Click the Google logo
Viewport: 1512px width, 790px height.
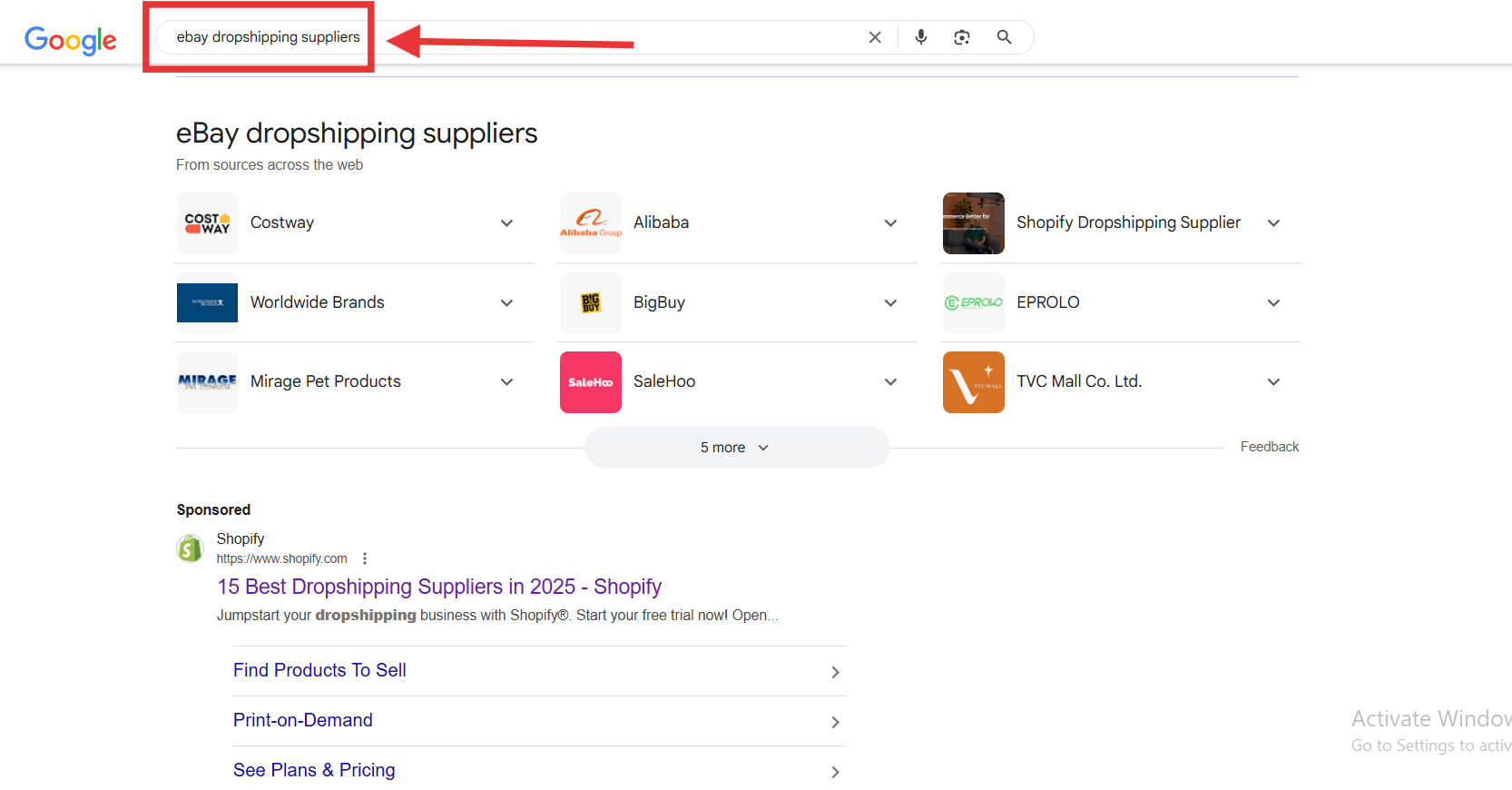(x=71, y=39)
